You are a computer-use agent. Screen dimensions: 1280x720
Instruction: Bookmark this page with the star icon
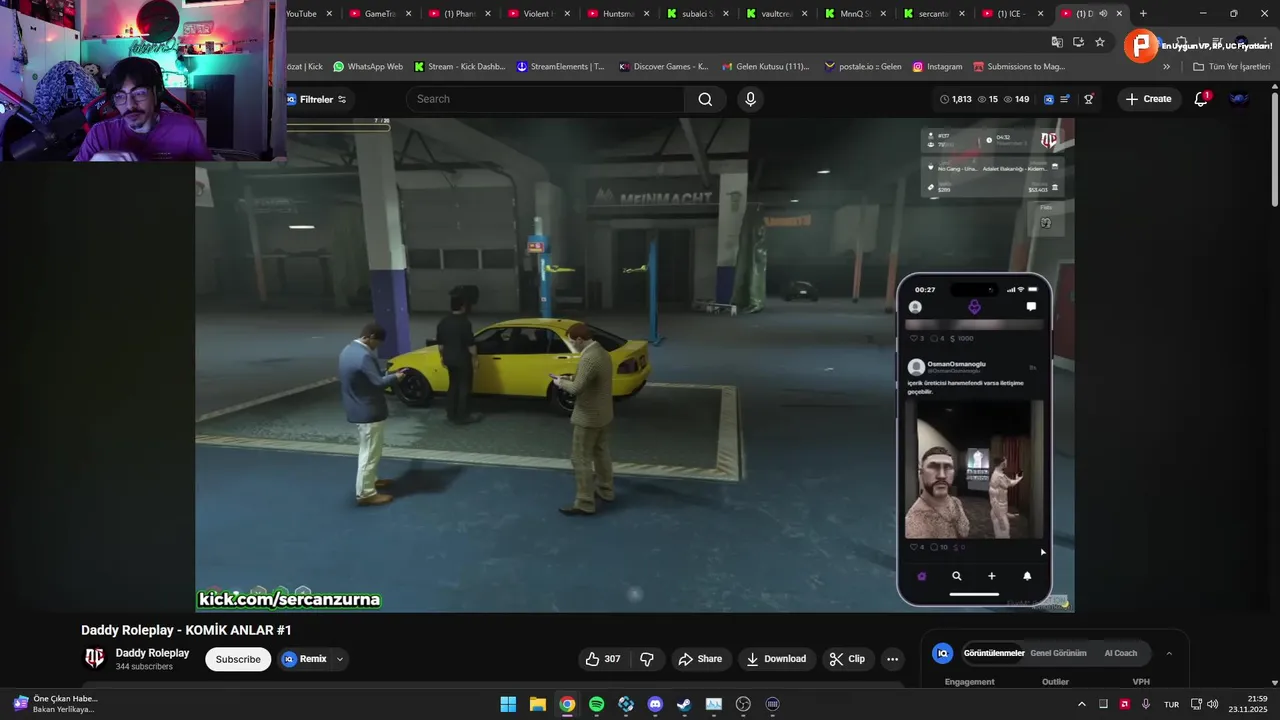1100,42
